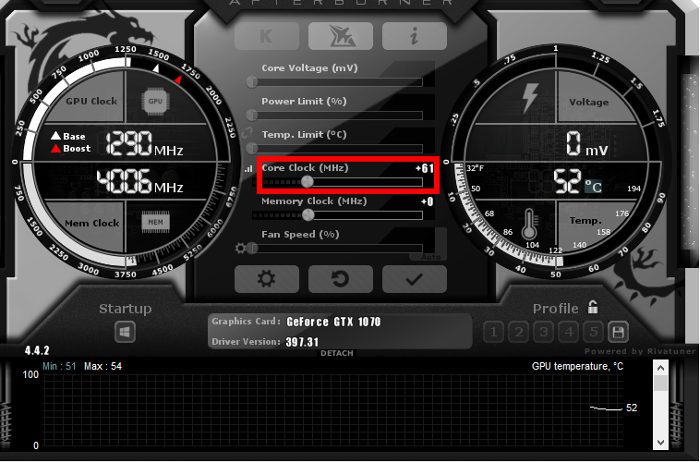This screenshot has width=700, height=463.
Task: Click the Core Clock slider handle
Action: (x=307, y=182)
